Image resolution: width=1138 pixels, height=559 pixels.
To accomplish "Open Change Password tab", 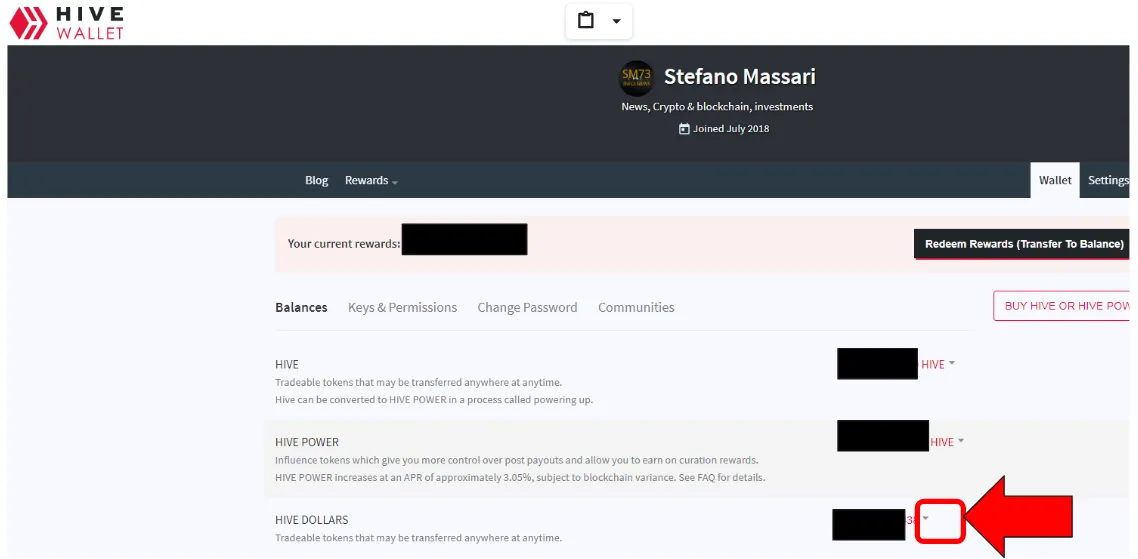I will tap(528, 307).
